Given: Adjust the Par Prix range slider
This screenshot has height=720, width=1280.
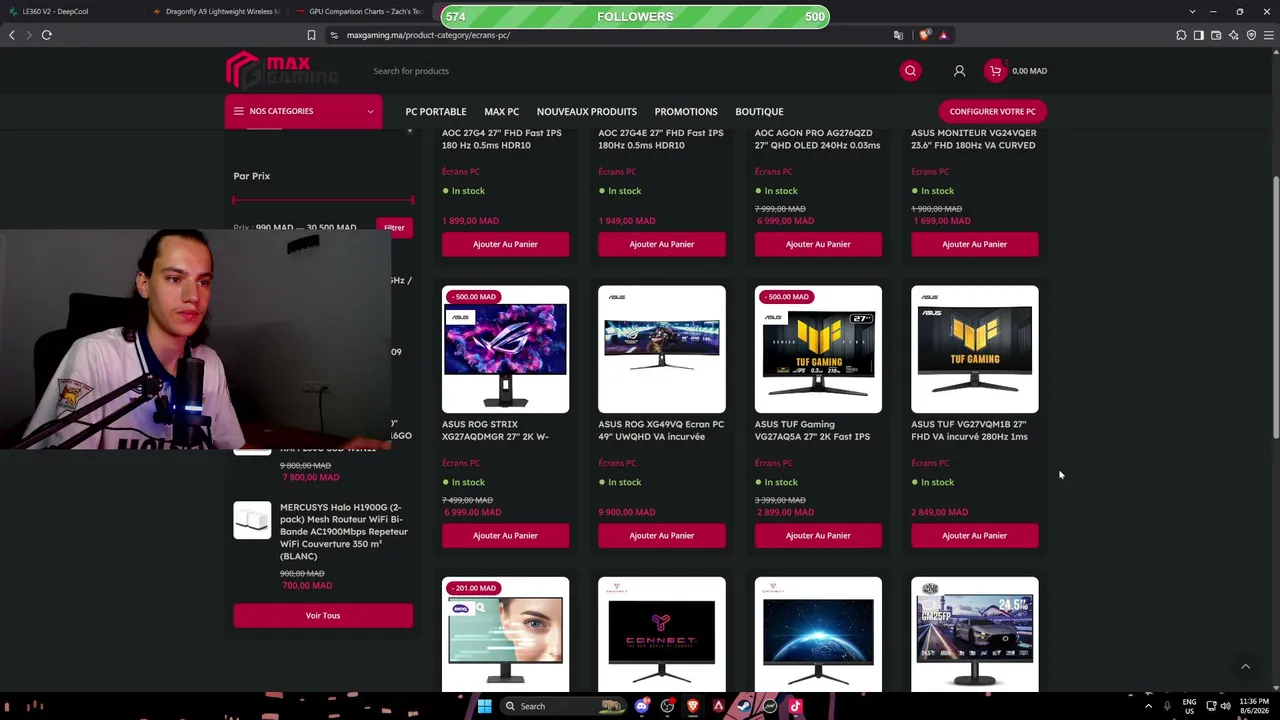Looking at the screenshot, I should (x=323, y=200).
